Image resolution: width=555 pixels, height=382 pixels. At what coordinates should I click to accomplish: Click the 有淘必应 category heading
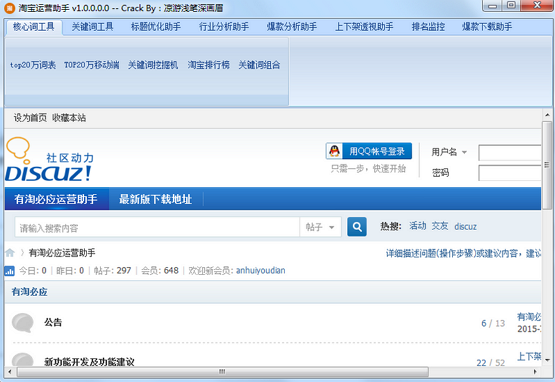pos(29,292)
